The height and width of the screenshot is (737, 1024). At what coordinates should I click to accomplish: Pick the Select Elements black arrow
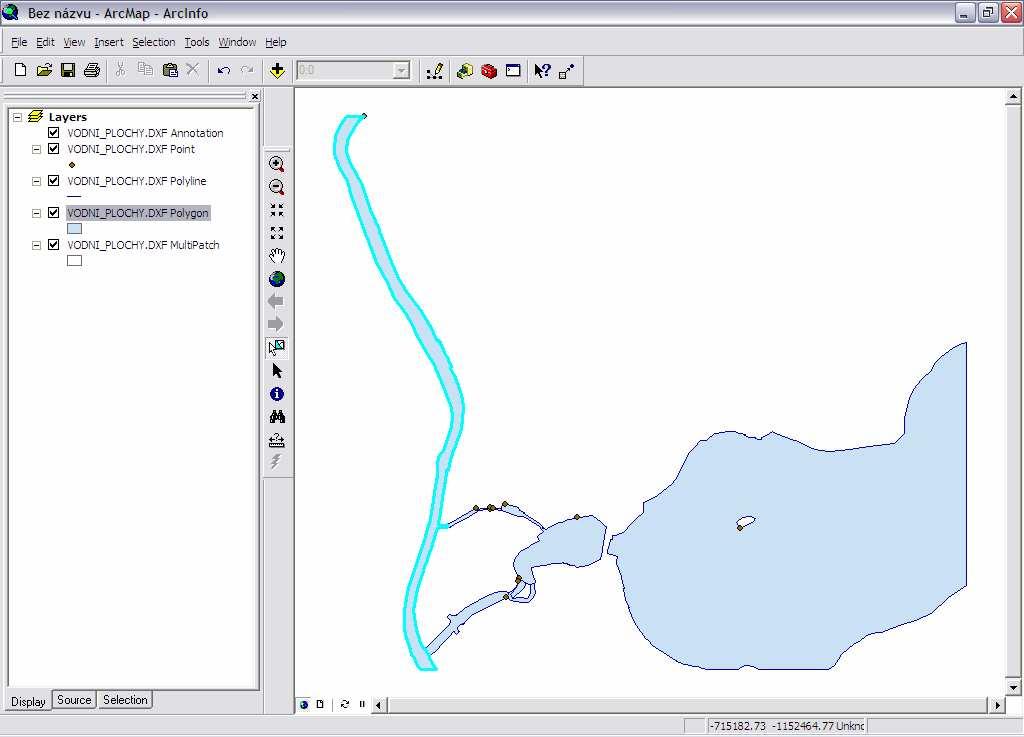click(x=277, y=371)
